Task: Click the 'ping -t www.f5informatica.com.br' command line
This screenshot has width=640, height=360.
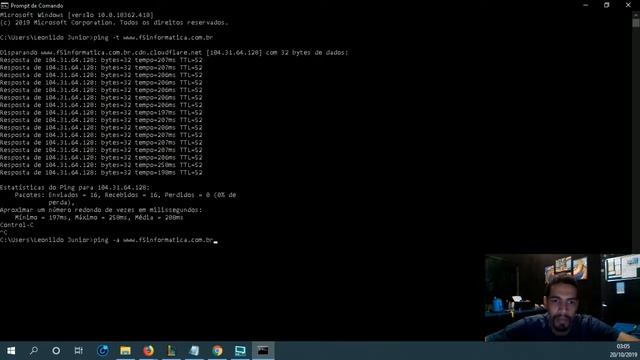Action: [107, 38]
